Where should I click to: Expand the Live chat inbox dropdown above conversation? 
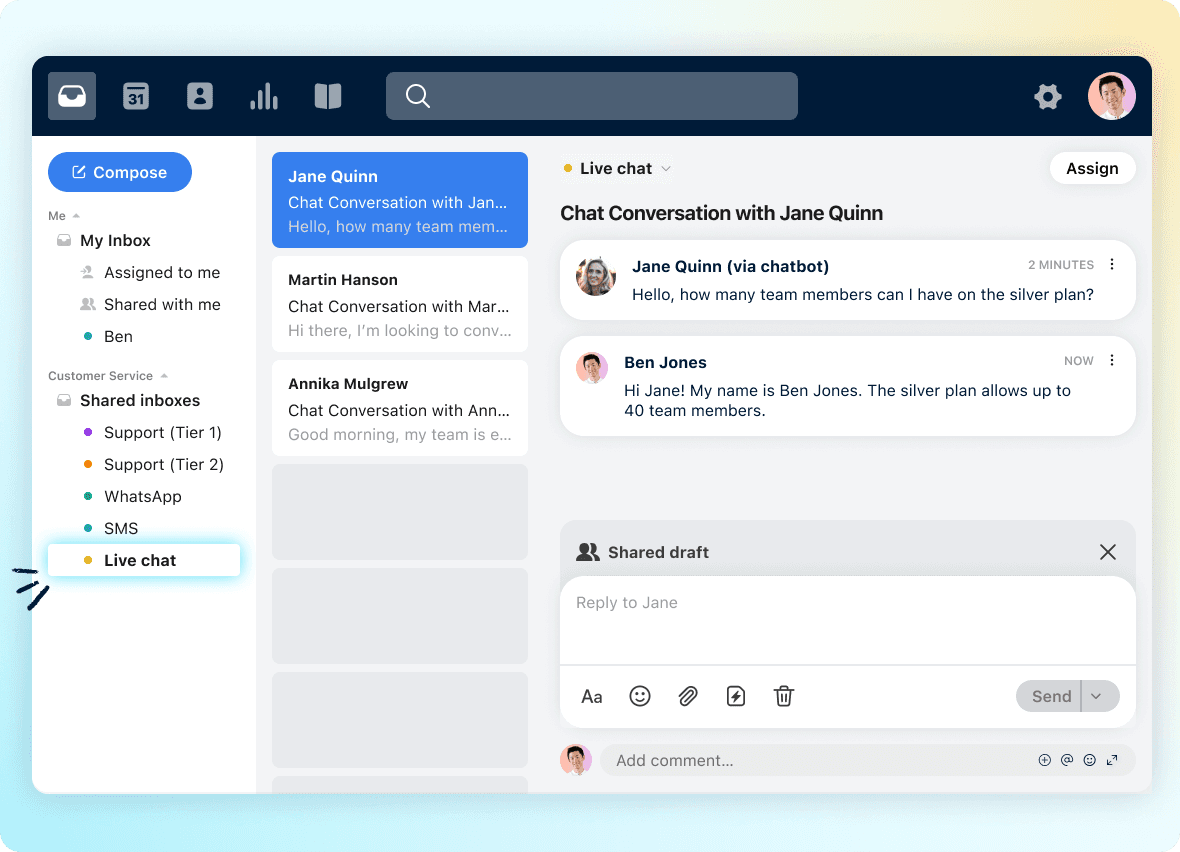click(x=666, y=169)
